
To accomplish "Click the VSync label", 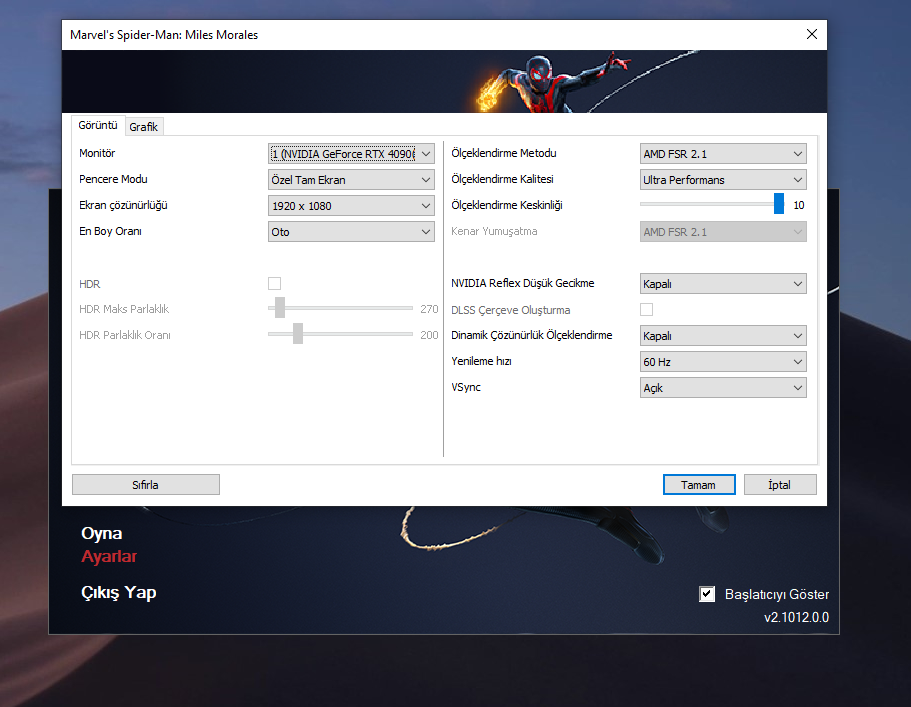I will [466, 387].
